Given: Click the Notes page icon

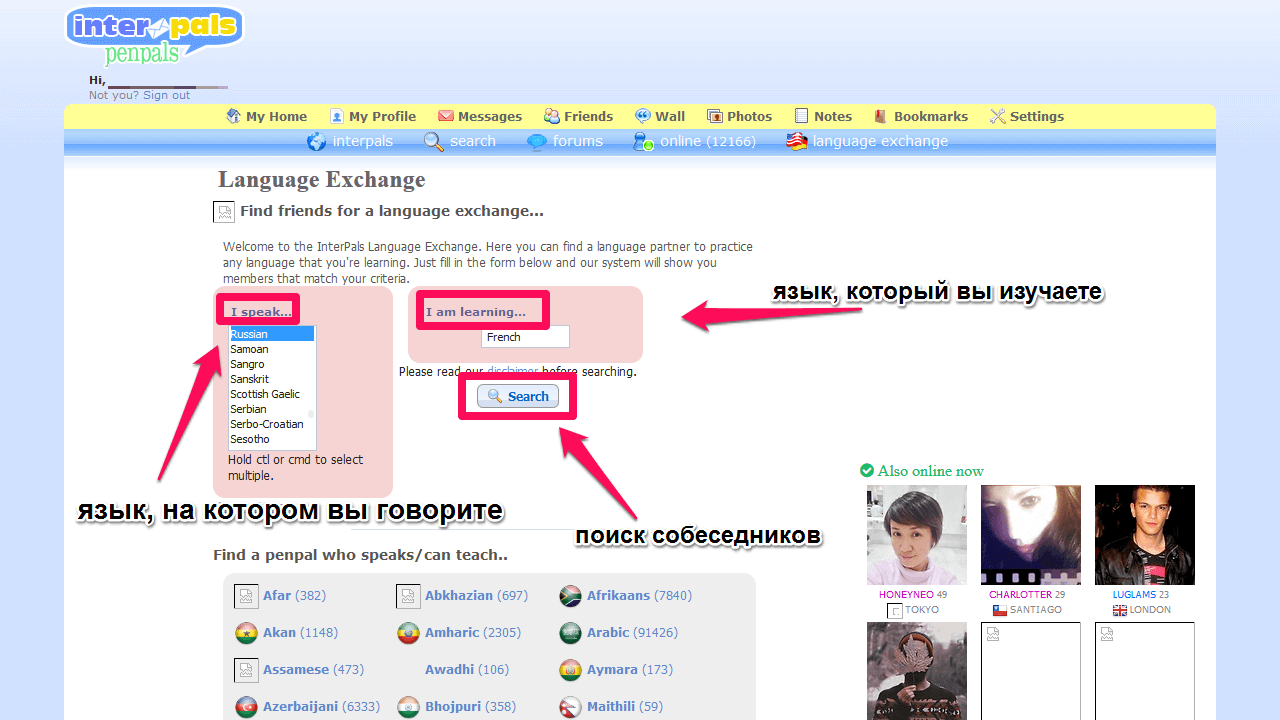Looking at the screenshot, I should (802, 116).
